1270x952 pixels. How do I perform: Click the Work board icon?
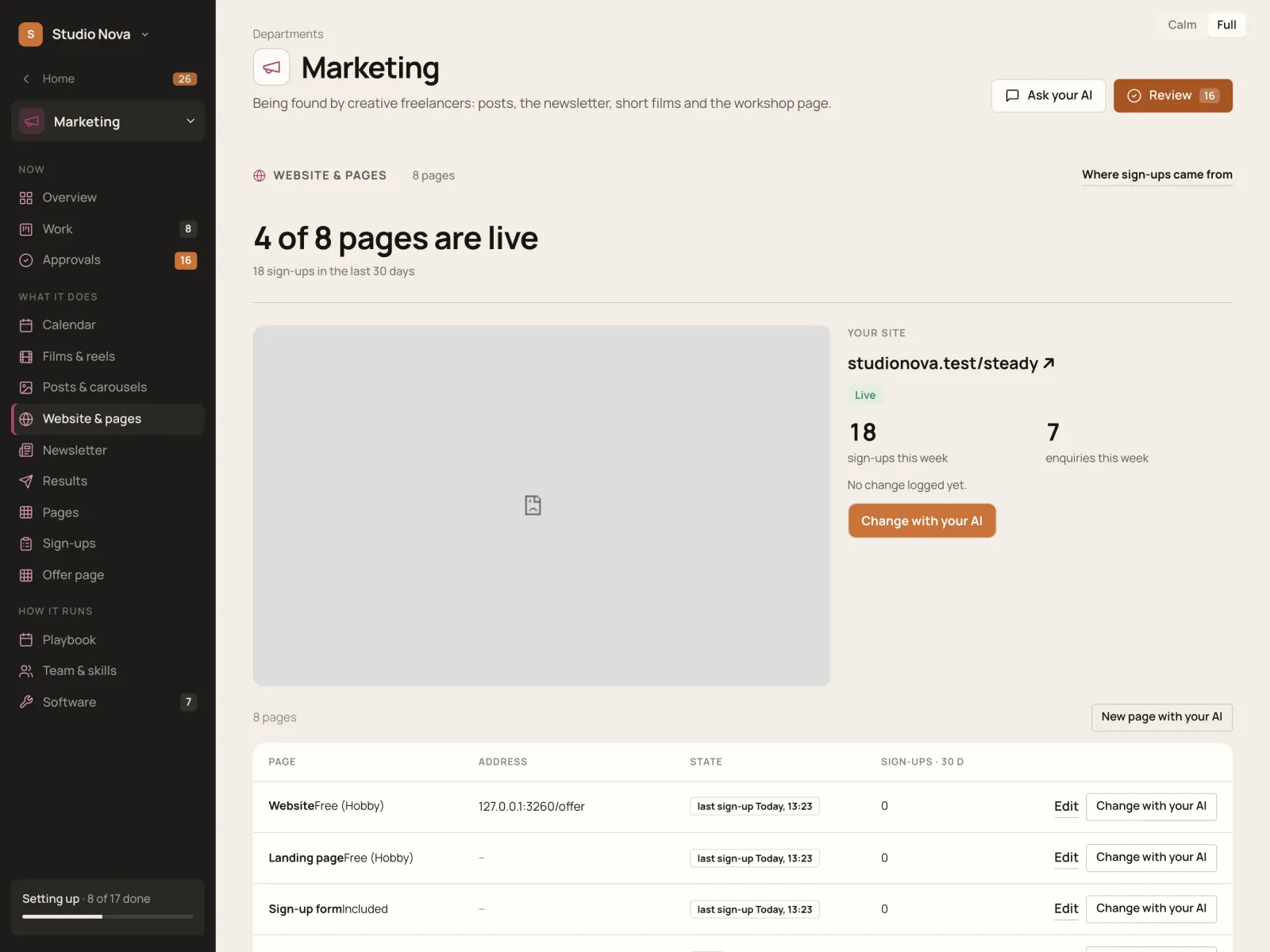(26, 229)
